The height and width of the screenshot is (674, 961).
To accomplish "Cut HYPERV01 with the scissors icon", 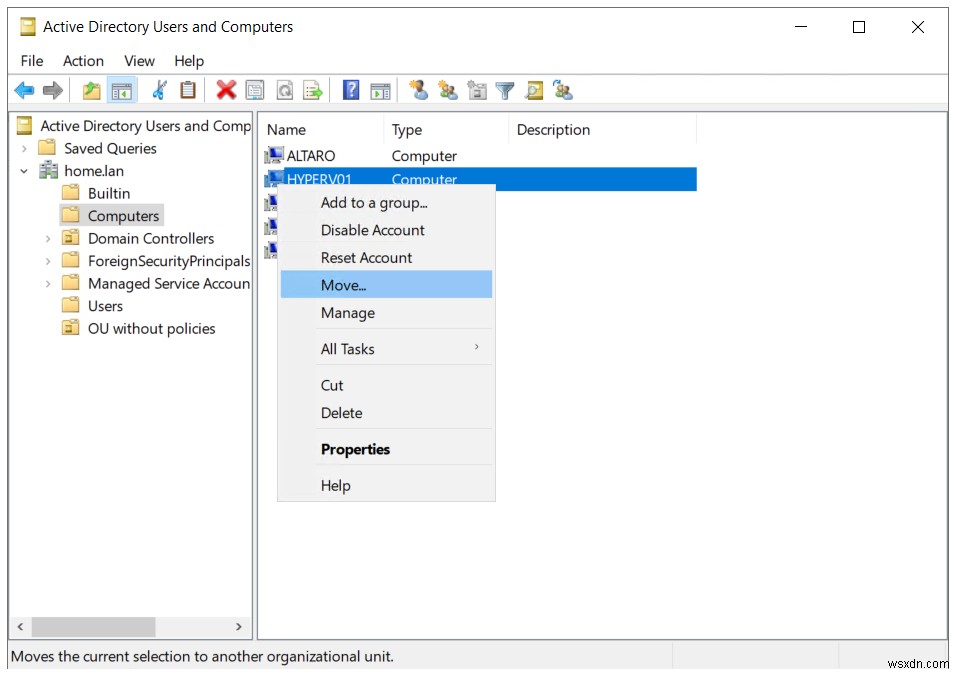I will coord(157,90).
